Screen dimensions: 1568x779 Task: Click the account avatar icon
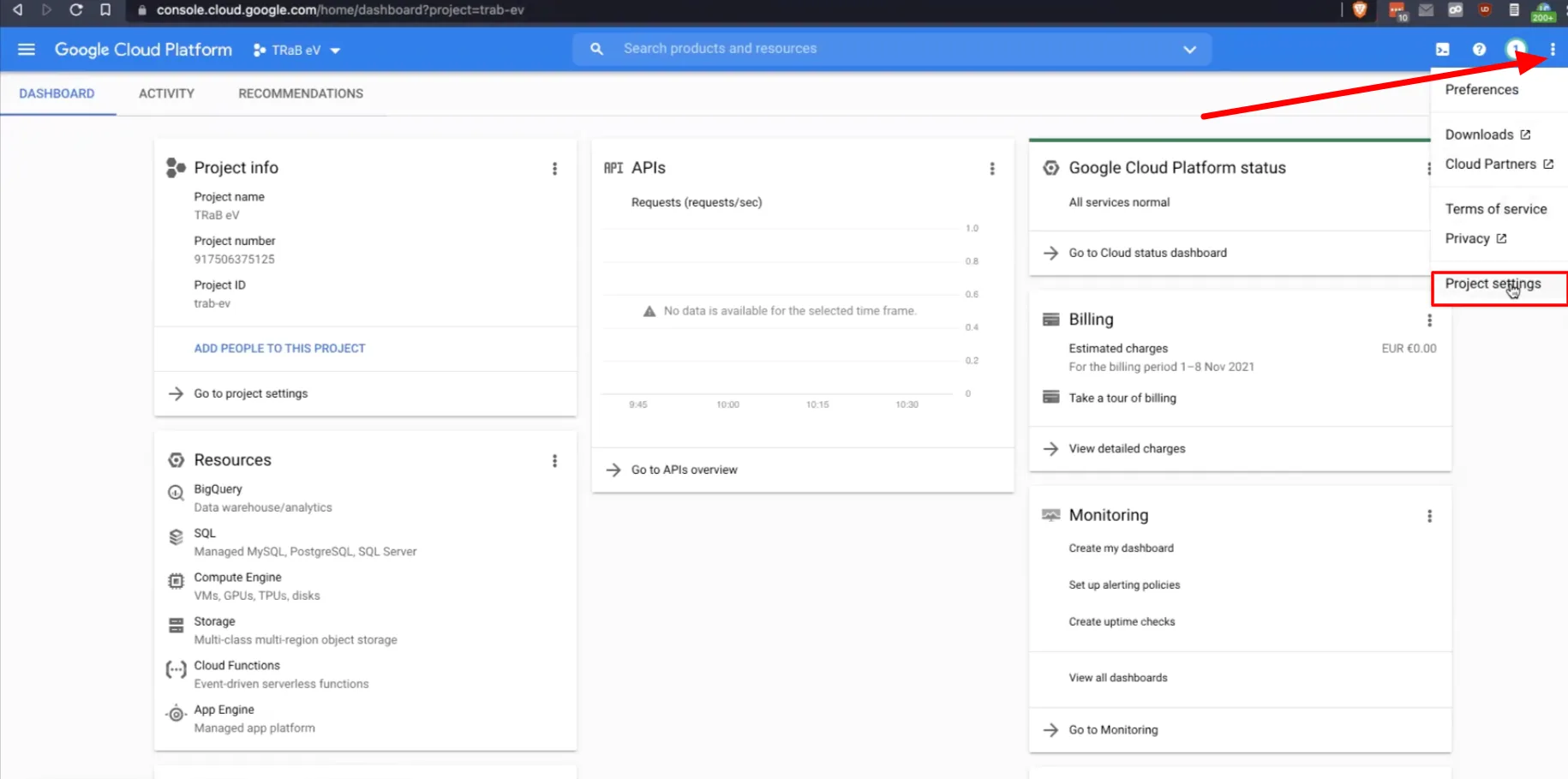pyautogui.click(x=1515, y=49)
